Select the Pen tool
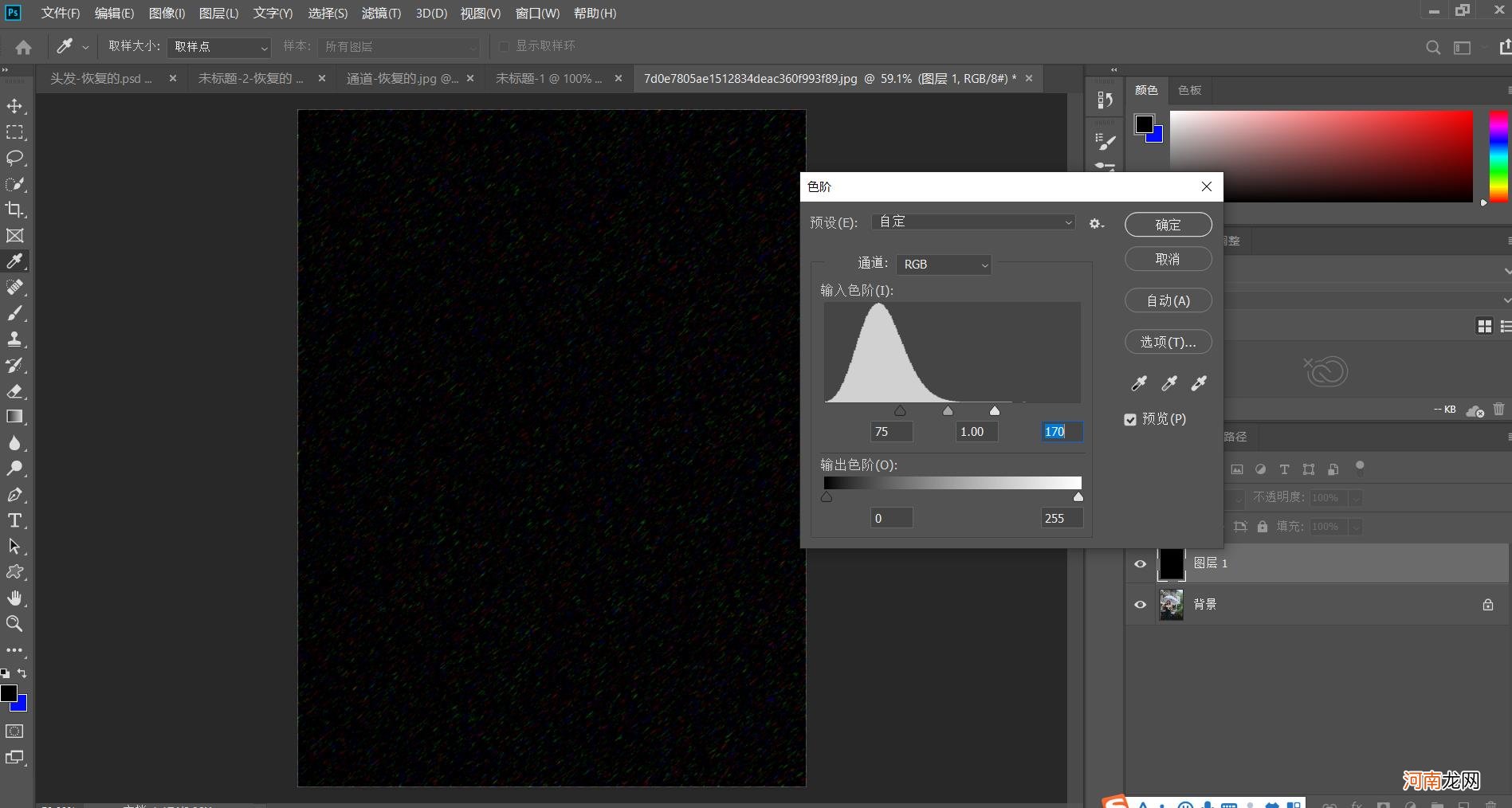Image resolution: width=1512 pixels, height=808 pixels. pyautogui.click(x=14, y=495)
